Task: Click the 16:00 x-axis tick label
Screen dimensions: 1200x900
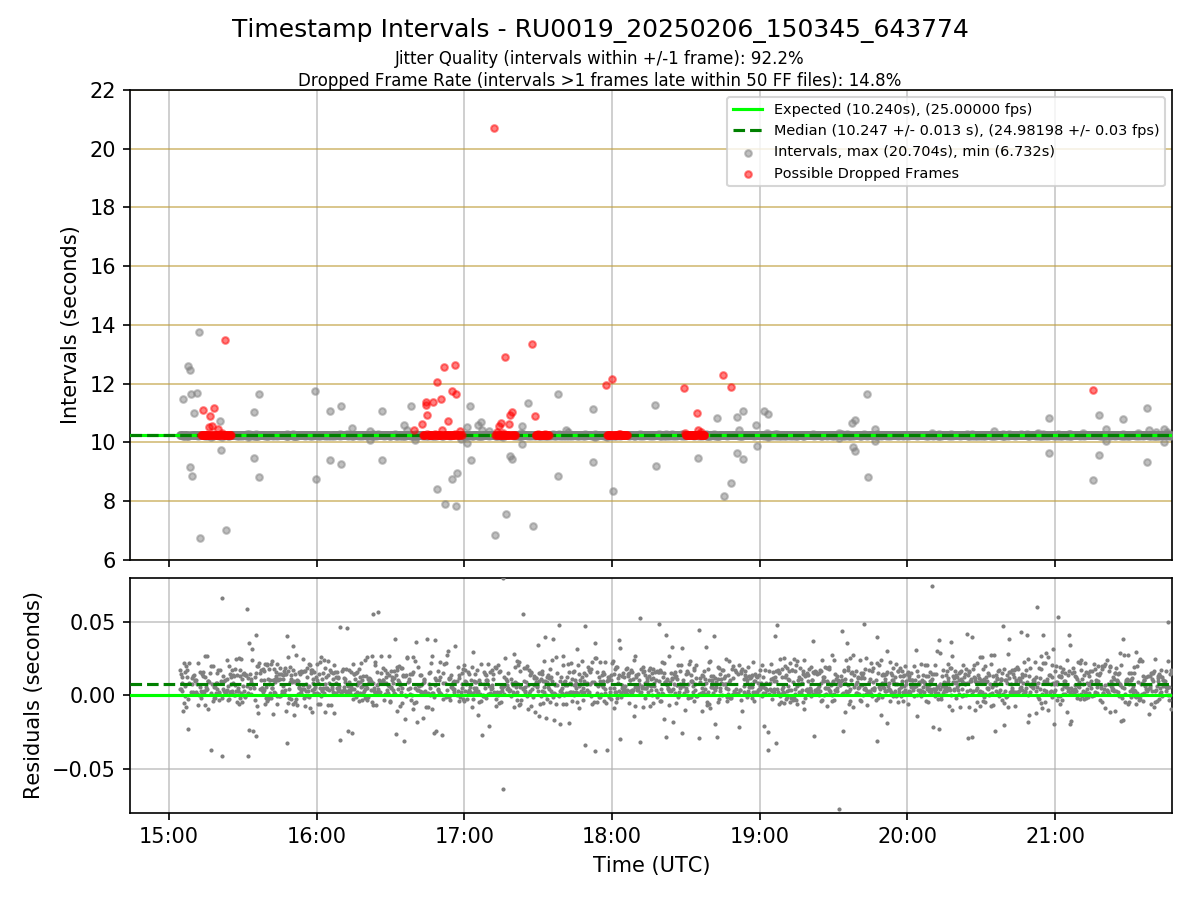Action: [316, 835]
